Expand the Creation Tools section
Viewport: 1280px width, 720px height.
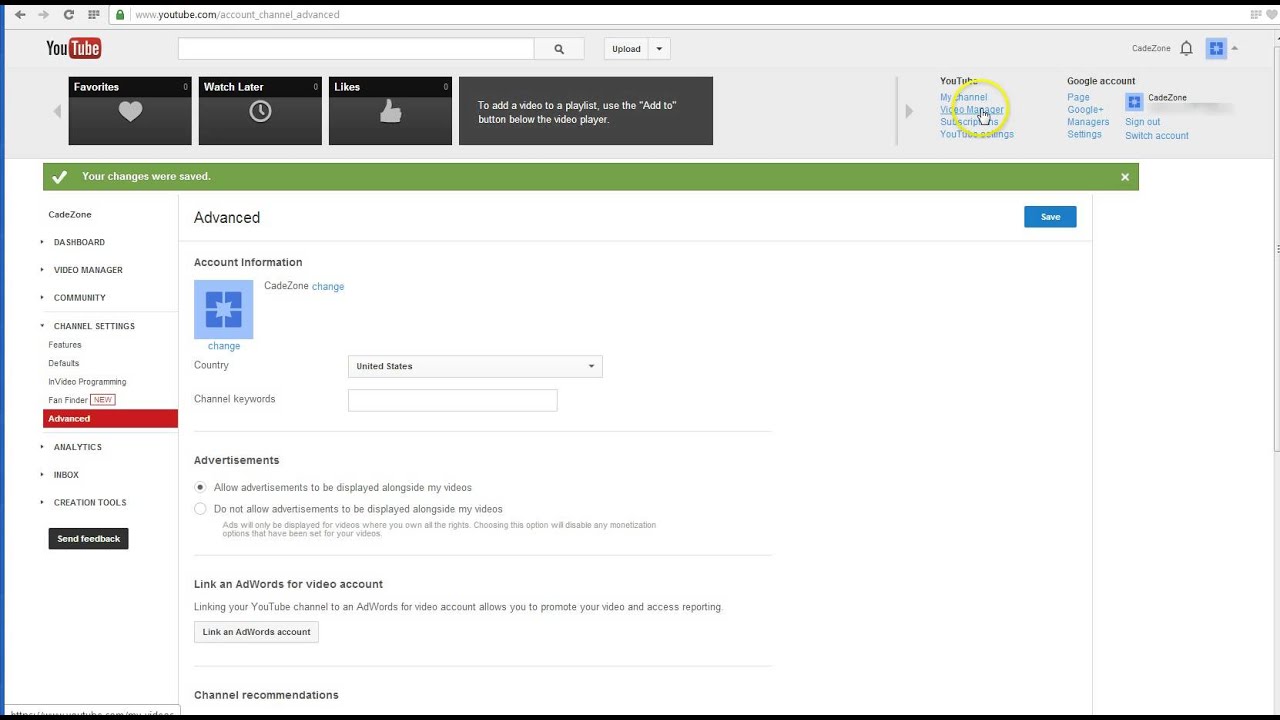(x=90, y=503)
